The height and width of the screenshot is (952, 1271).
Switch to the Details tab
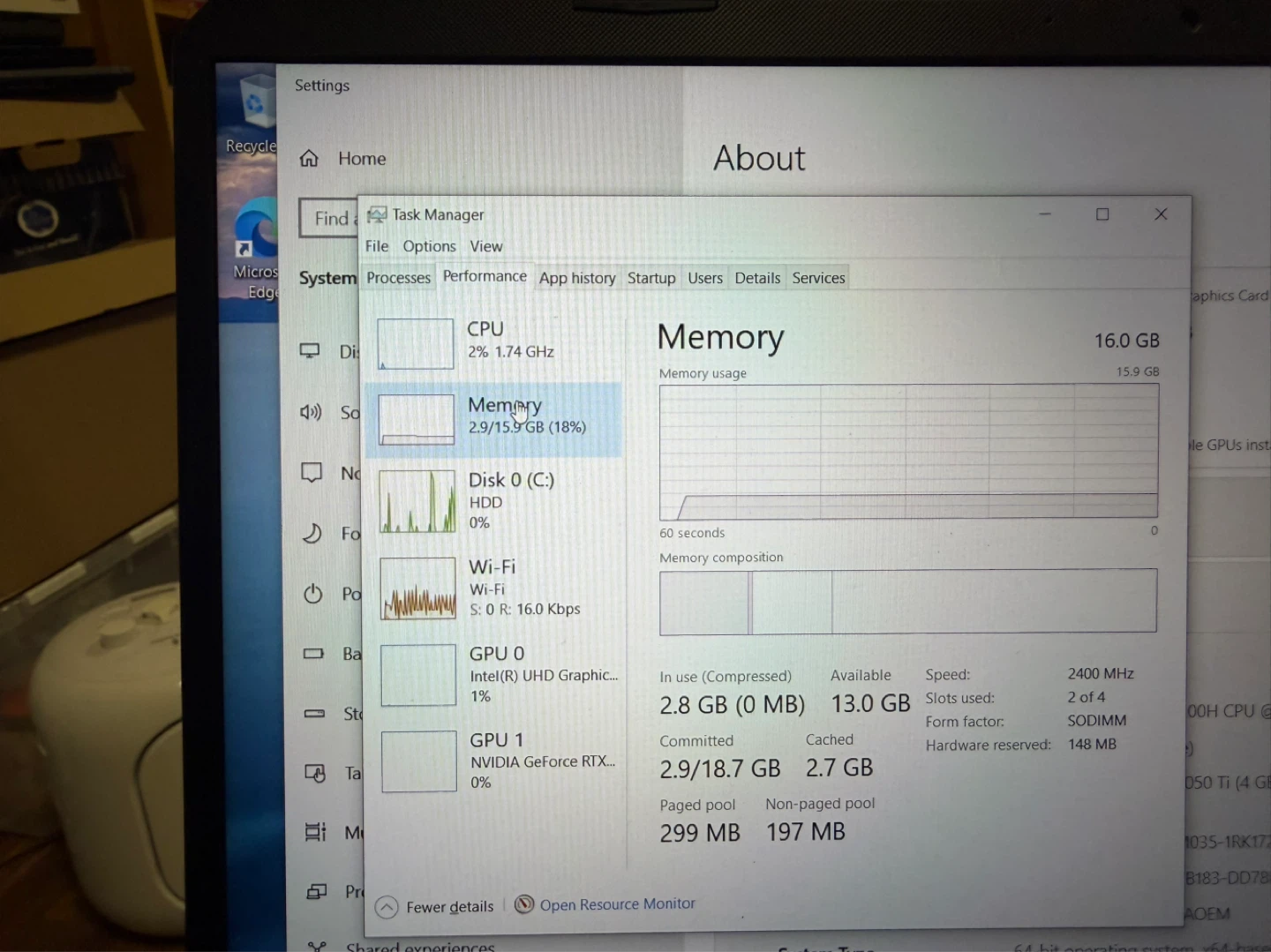(x=757, y=278)
